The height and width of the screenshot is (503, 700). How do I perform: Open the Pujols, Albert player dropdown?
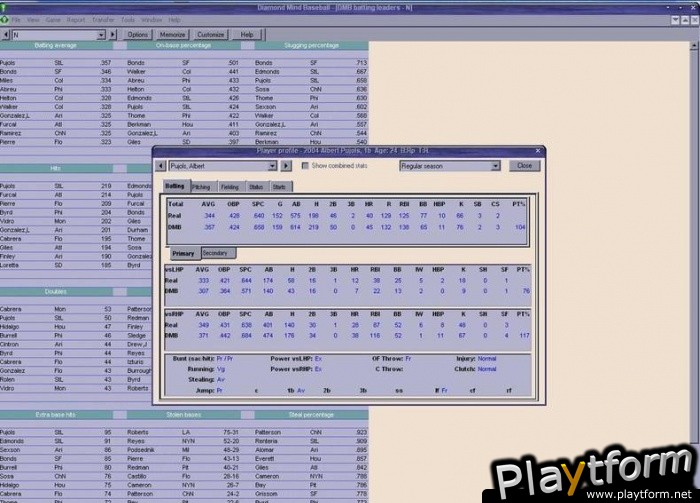(223, 166)
